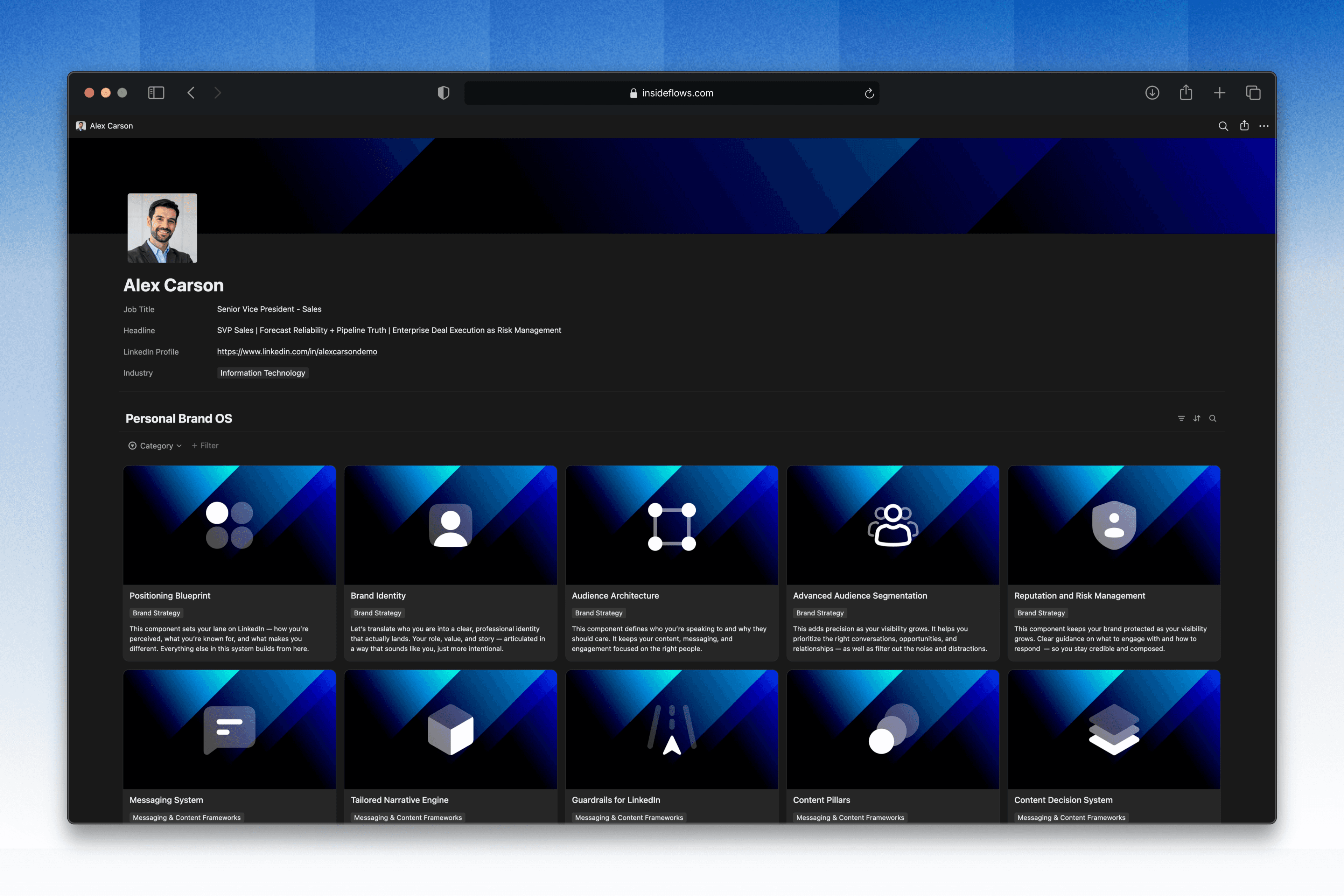This screenshot has width=1344, height=896.
Task: Click the Safari sidebar toggle icon
Action: click(x=156, y=92)
